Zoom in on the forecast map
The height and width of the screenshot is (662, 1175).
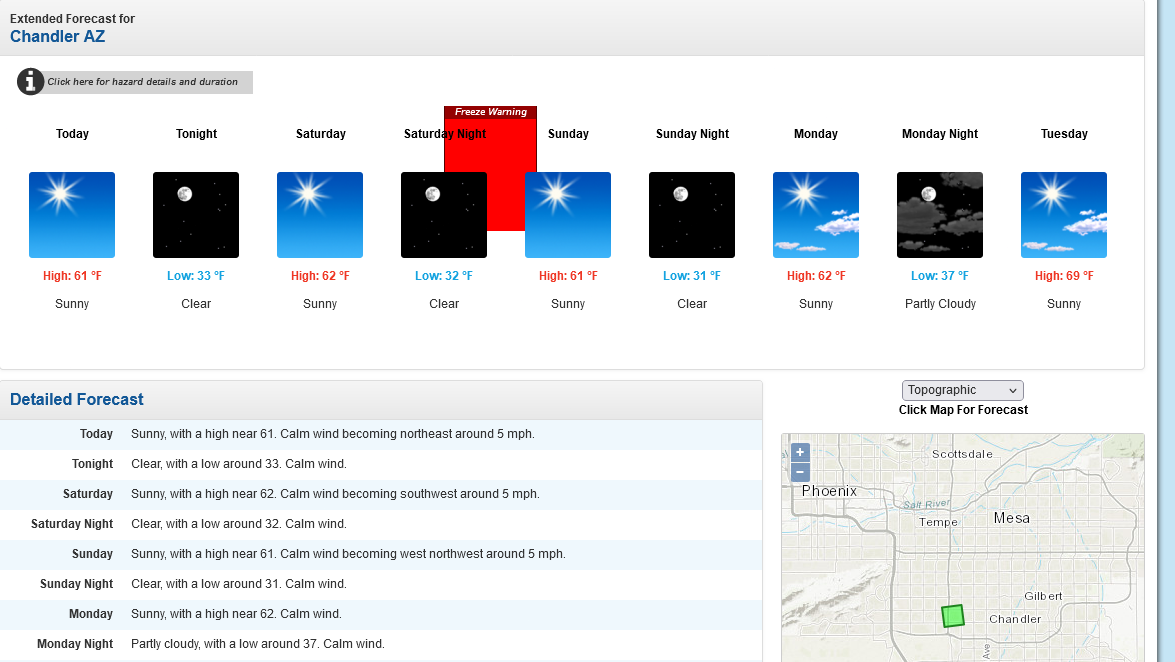click(x=800, y=452)
